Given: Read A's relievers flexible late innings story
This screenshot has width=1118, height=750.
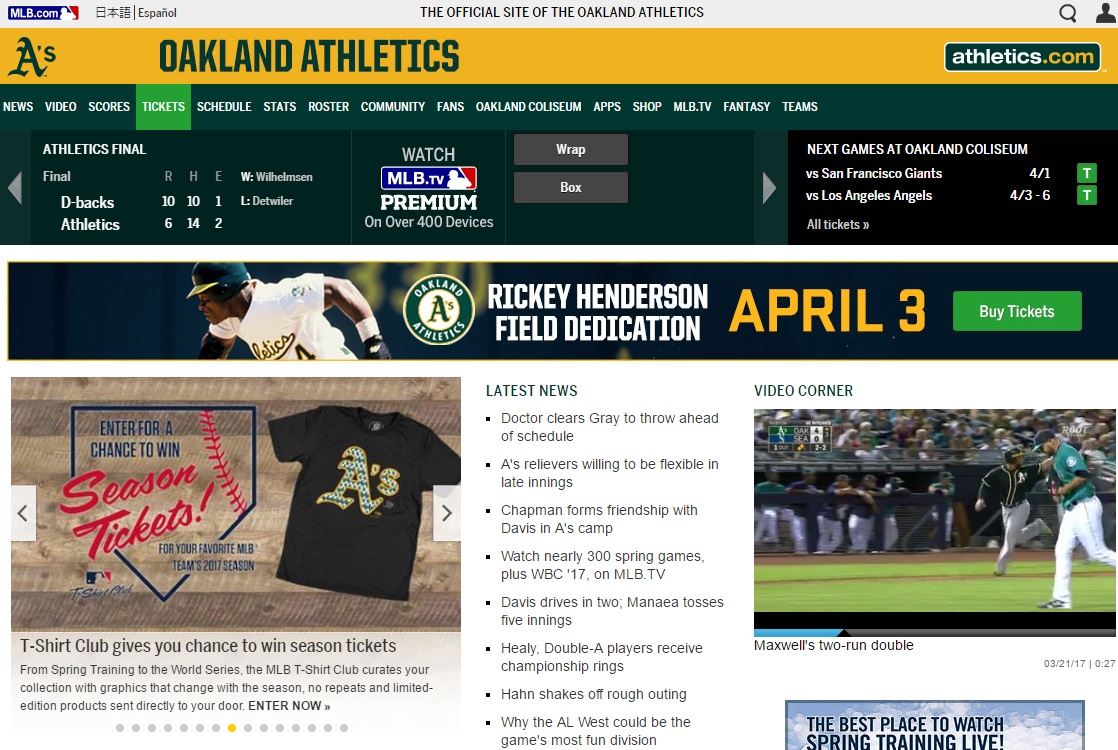Looking at the screenshot, I should click(610, 473).
